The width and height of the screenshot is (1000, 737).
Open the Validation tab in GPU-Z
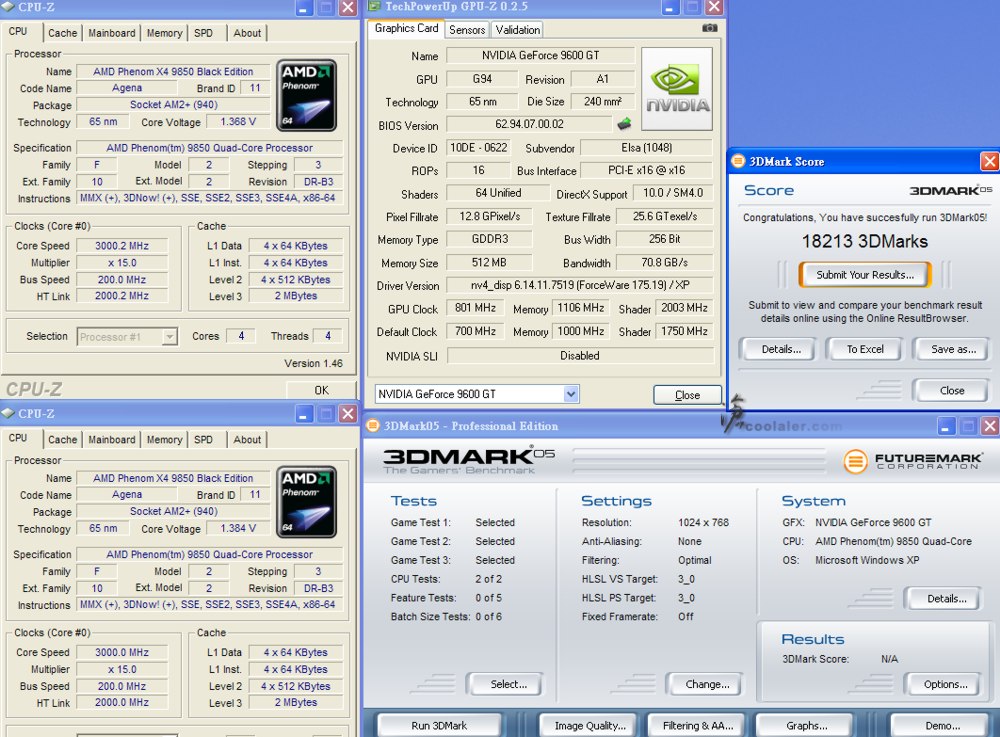tap(518, 30)
